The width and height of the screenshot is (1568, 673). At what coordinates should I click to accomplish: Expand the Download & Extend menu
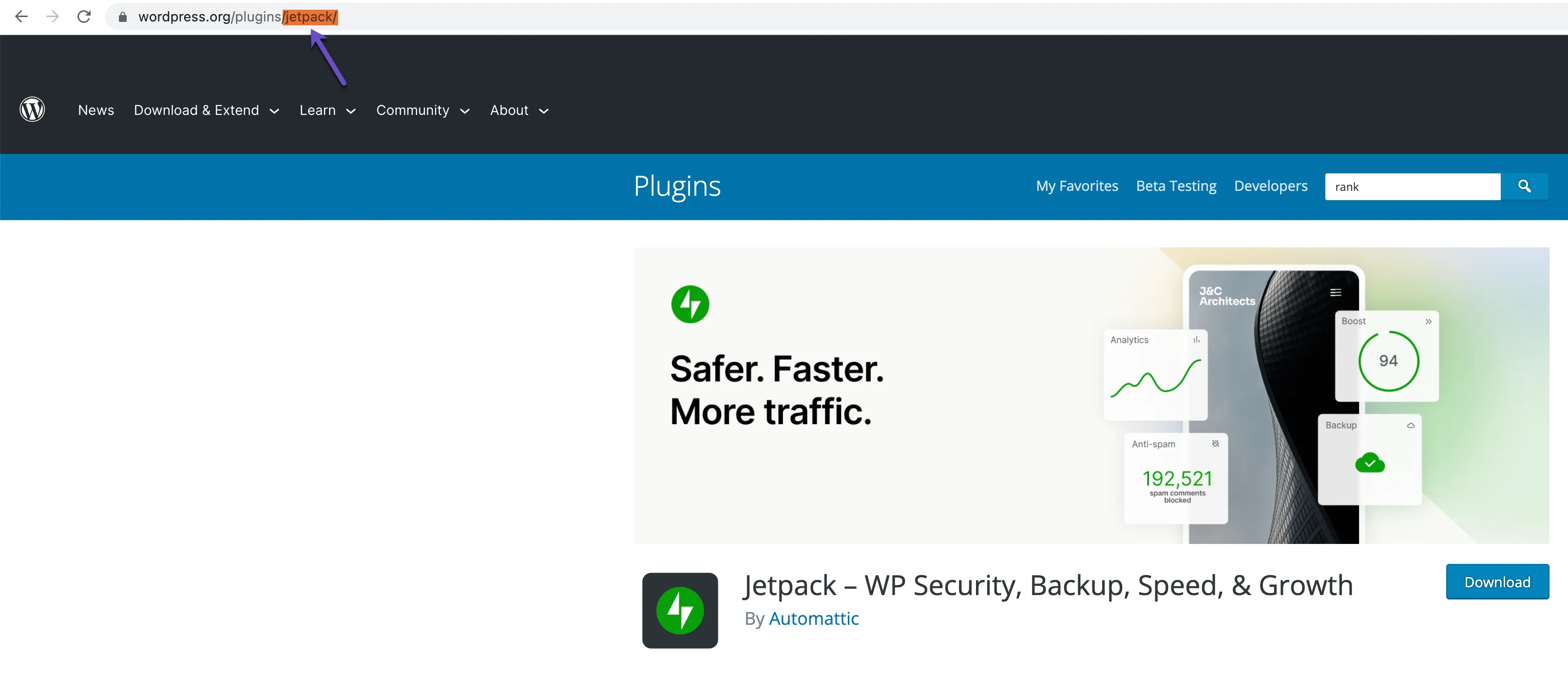206,110
